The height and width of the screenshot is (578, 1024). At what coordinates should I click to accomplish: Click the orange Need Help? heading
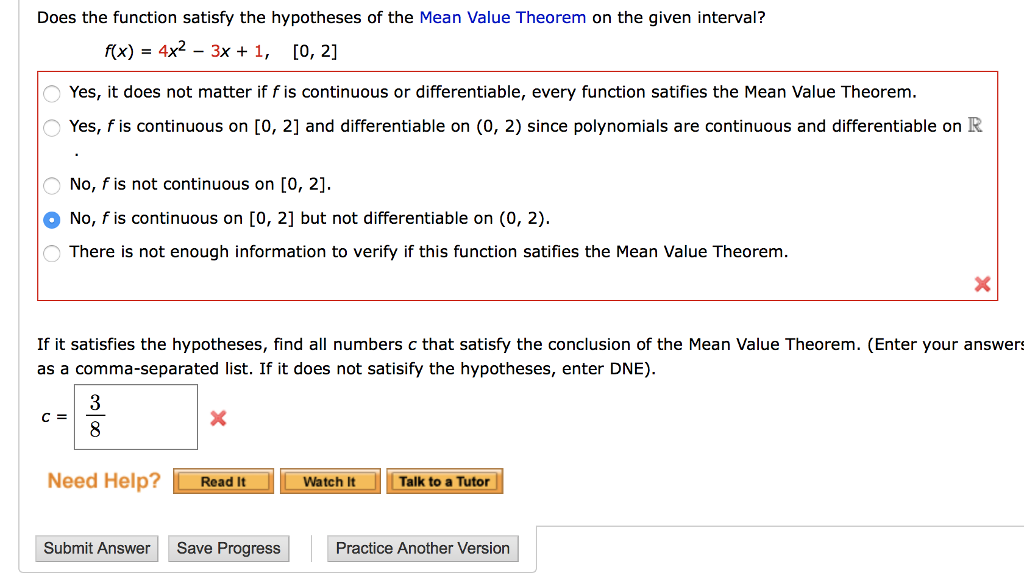pos(103,481)
